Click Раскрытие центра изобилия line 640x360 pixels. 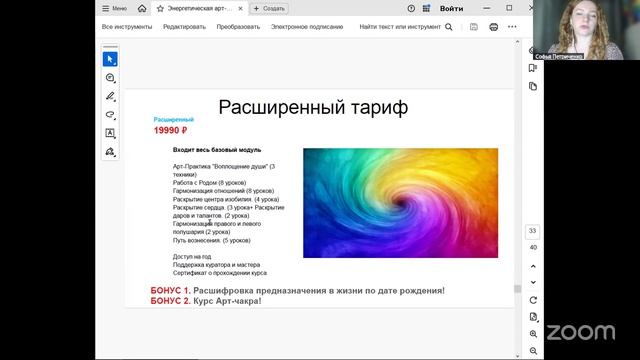(x=226, y=200)
